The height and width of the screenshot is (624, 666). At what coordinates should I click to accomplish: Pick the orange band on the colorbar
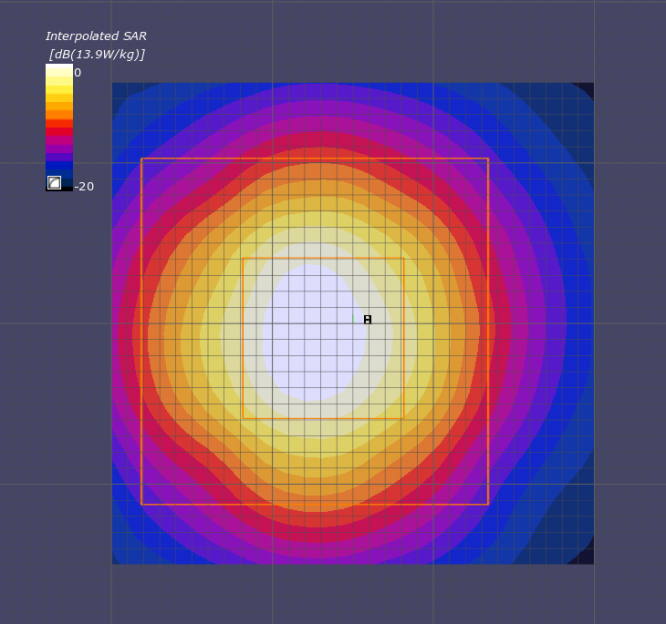59,115
